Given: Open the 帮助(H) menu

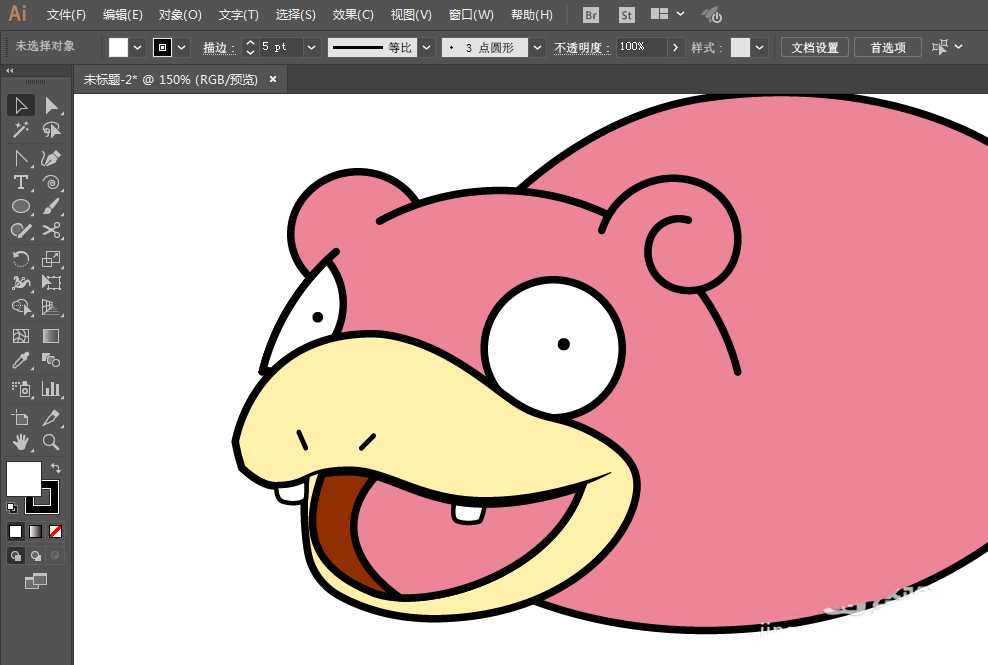Looking at the screenshot, I should 531,14.
